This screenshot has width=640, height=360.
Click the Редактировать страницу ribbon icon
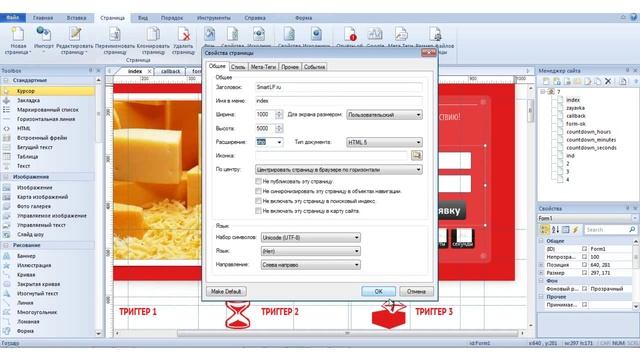(x=75, y=34)
